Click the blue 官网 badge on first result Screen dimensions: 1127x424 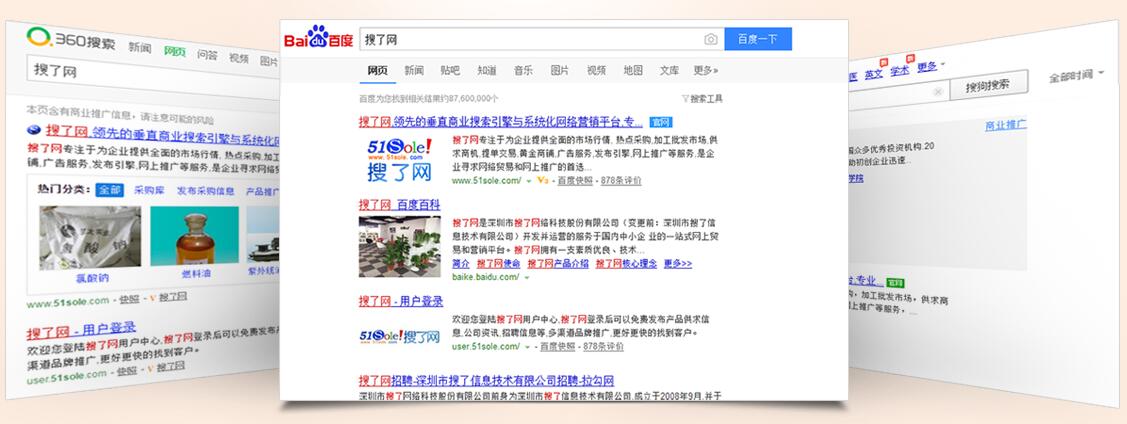tap(660, 121)
